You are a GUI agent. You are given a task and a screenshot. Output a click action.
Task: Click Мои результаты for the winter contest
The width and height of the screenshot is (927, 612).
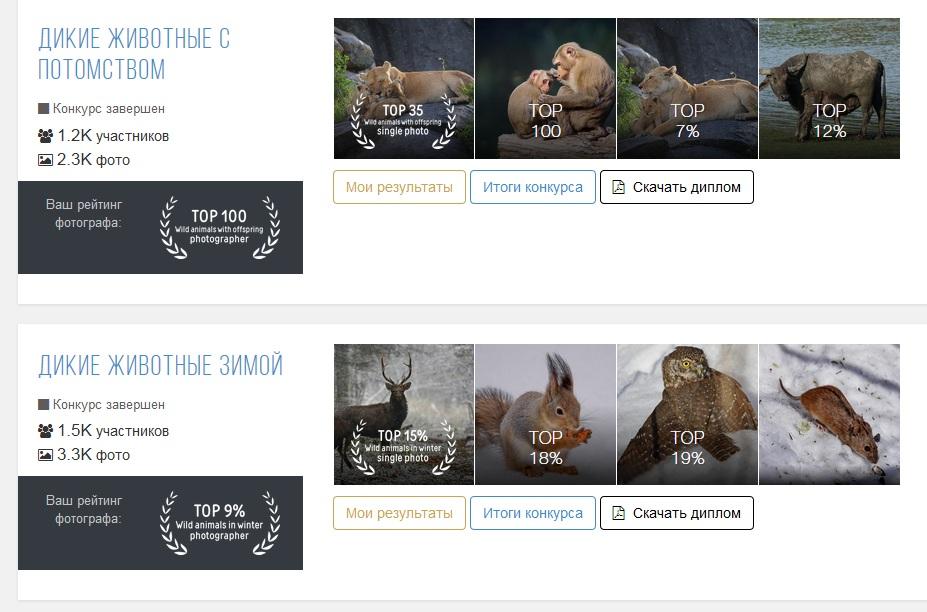399,513
